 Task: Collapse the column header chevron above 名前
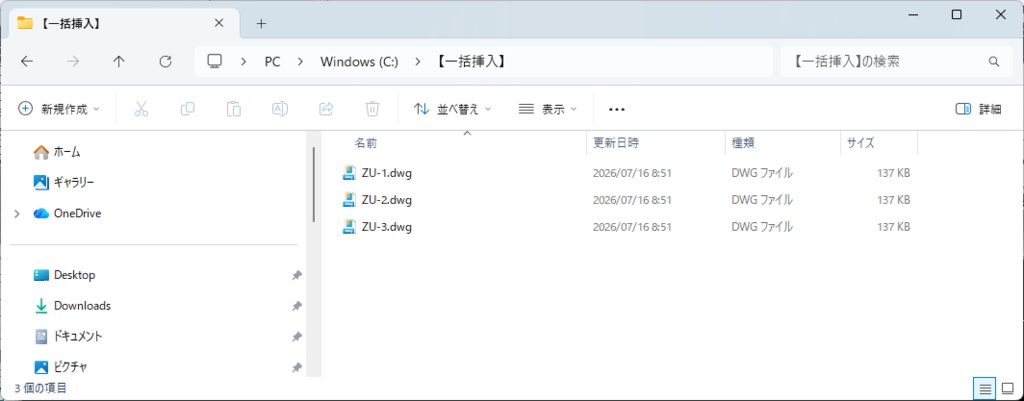tap(466, 133)
